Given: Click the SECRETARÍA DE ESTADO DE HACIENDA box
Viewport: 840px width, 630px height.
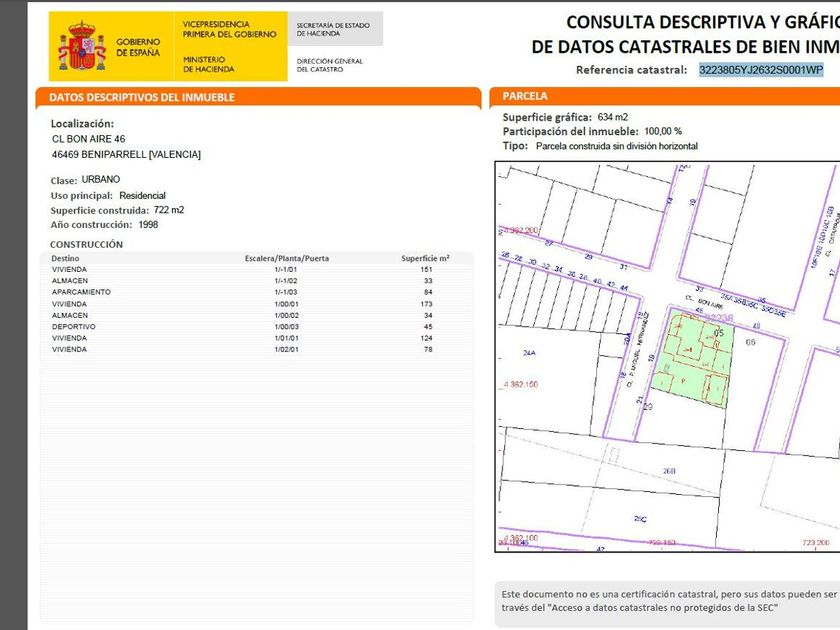Looking at the screenshot, I should pyautogui.click(x=335, y=29).
